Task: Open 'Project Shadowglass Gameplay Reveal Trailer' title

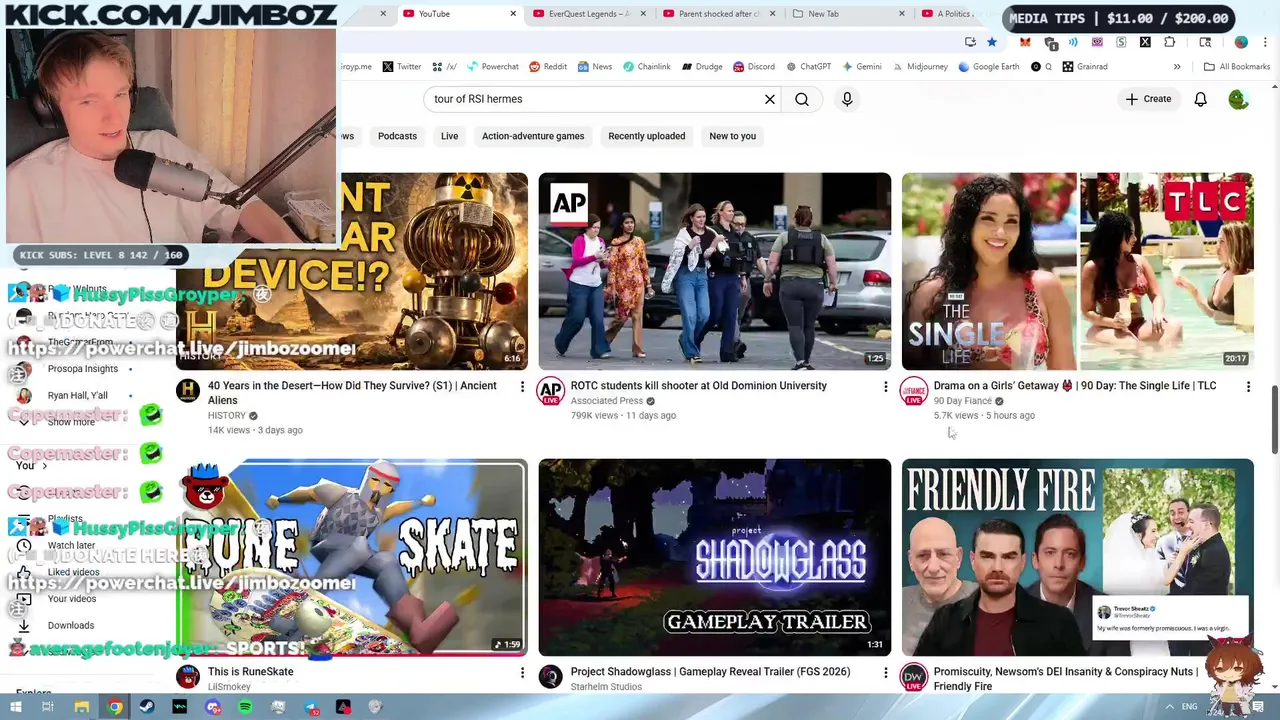Action: tap(710, 672)
